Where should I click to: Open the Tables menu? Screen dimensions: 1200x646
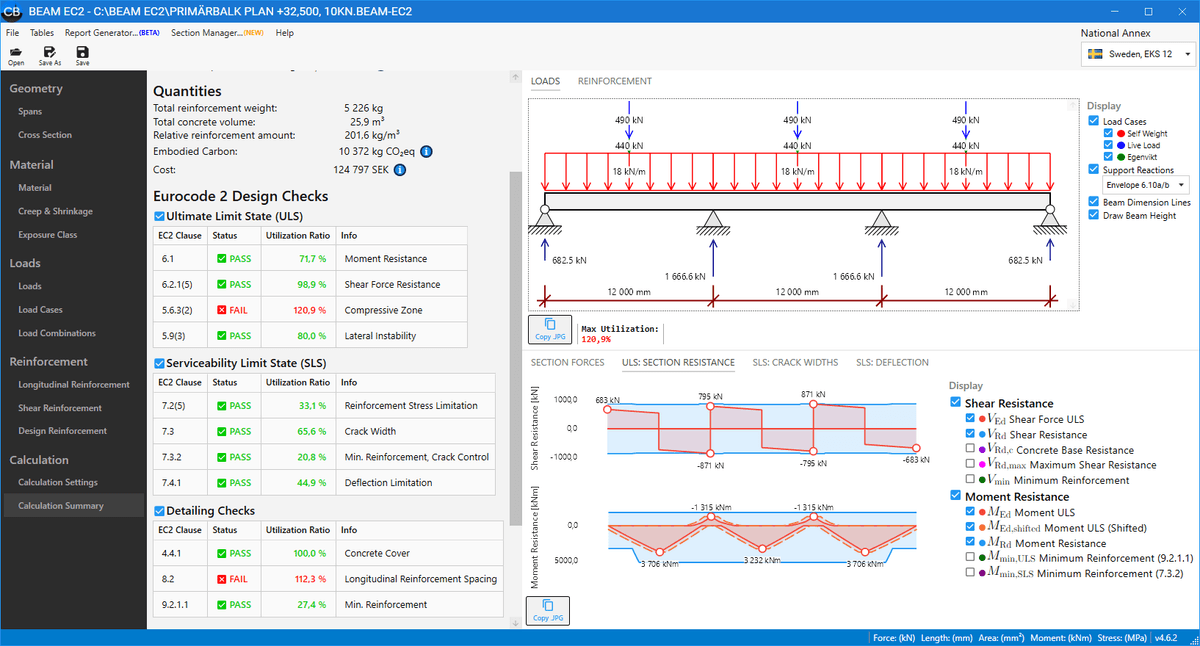click(42, 32)
